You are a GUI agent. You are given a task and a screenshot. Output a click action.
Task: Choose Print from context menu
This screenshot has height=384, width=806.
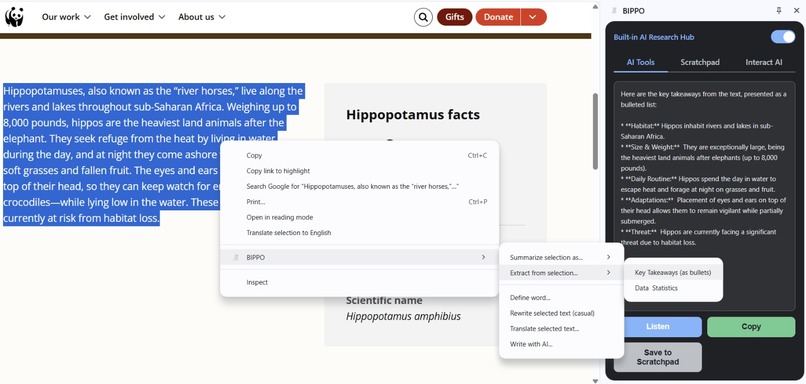tap(360, 202)
